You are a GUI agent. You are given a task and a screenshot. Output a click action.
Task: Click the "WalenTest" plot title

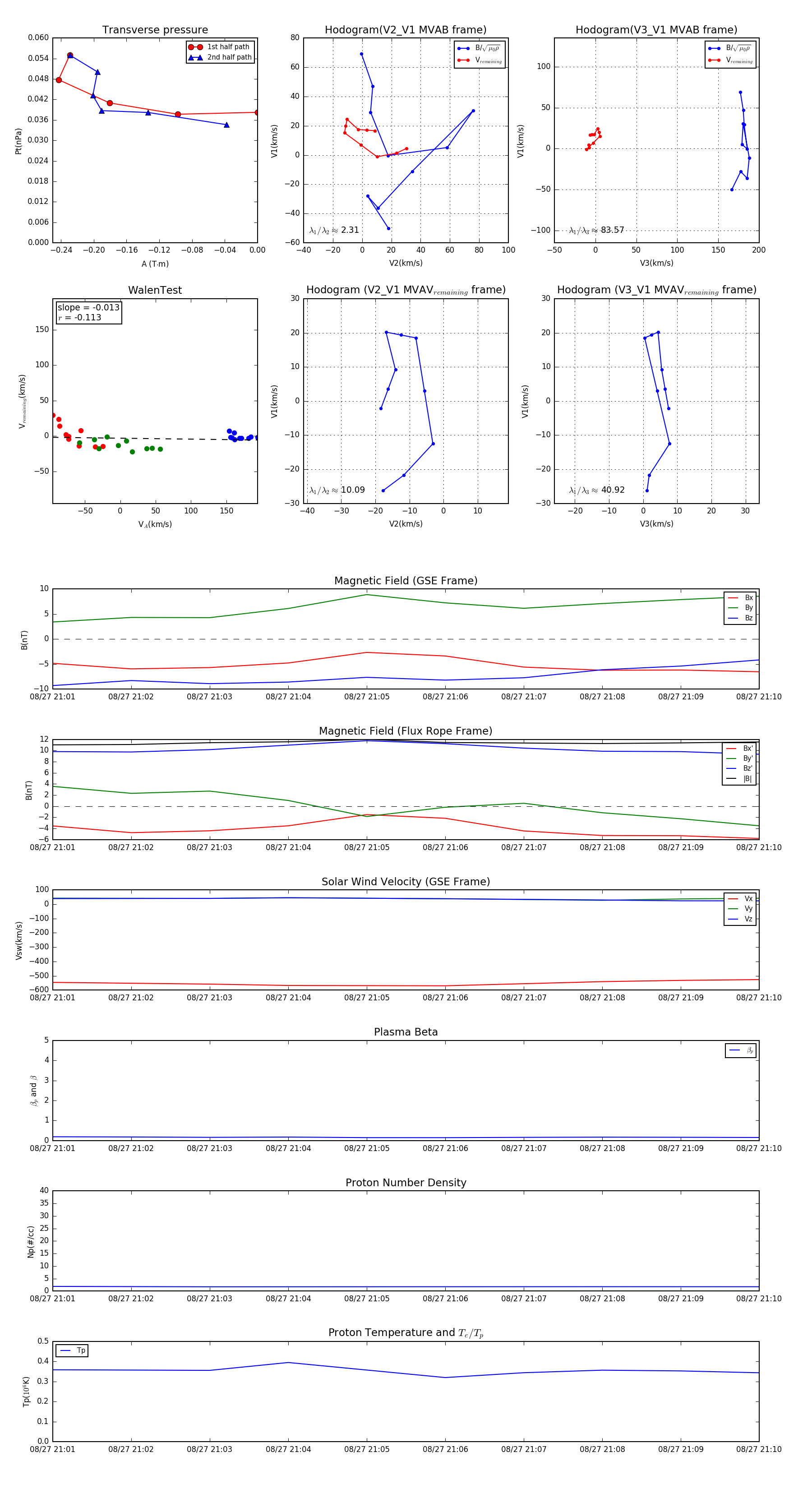pos(155,290)
